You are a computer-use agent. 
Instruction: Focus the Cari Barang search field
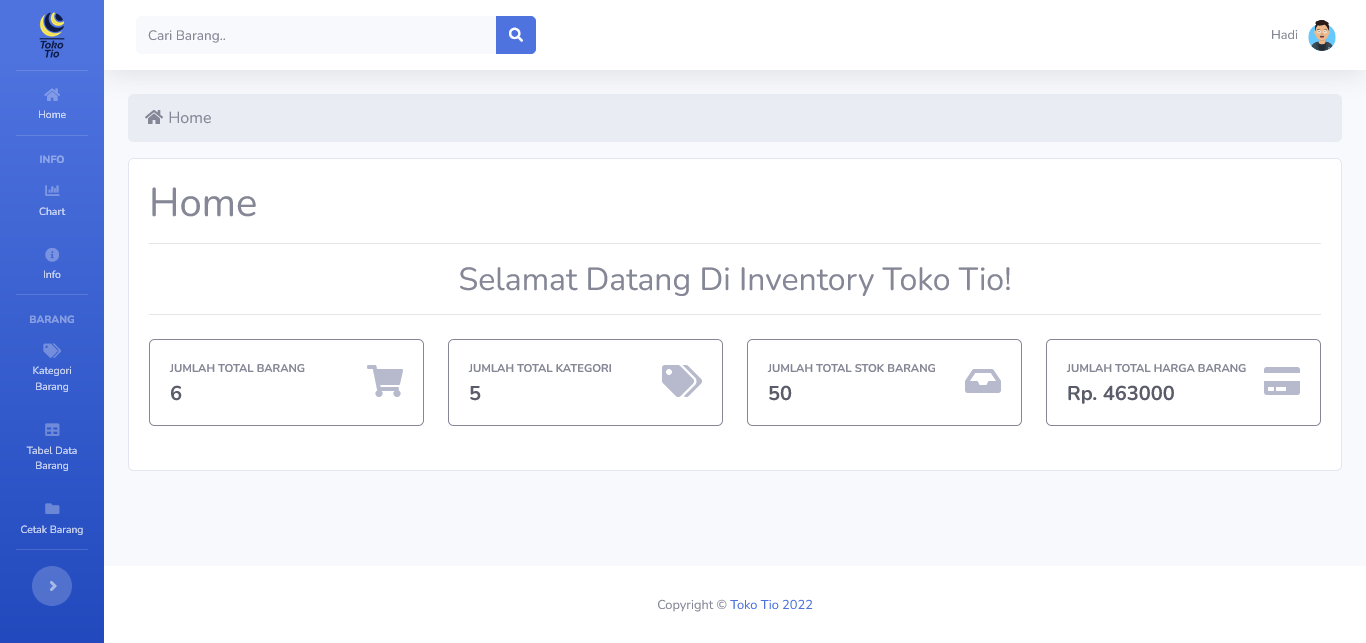[316, 35]
